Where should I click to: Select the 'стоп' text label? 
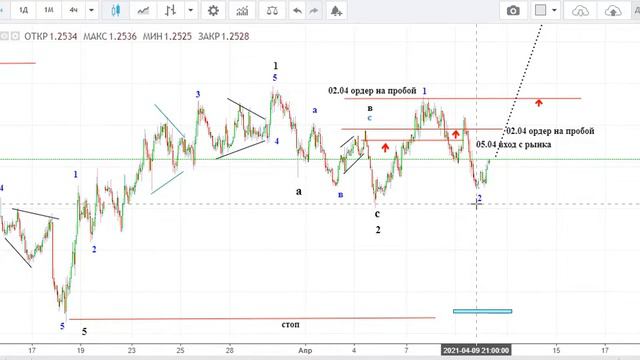point(290,324)
